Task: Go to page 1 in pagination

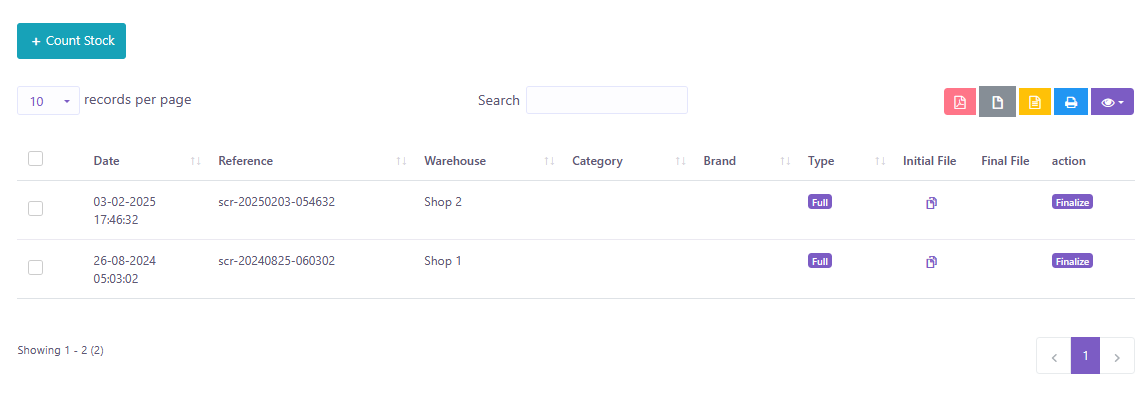Action: click(1086, 356)
